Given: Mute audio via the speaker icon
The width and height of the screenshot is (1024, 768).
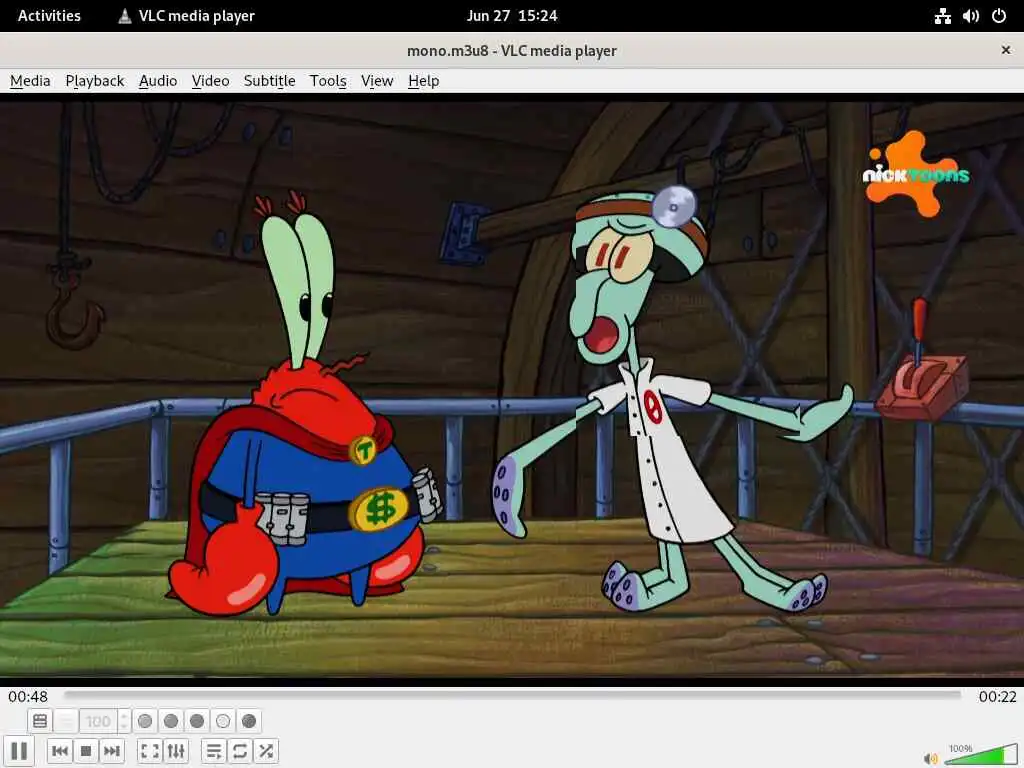Looking at the screenshot, I should 931,758.
